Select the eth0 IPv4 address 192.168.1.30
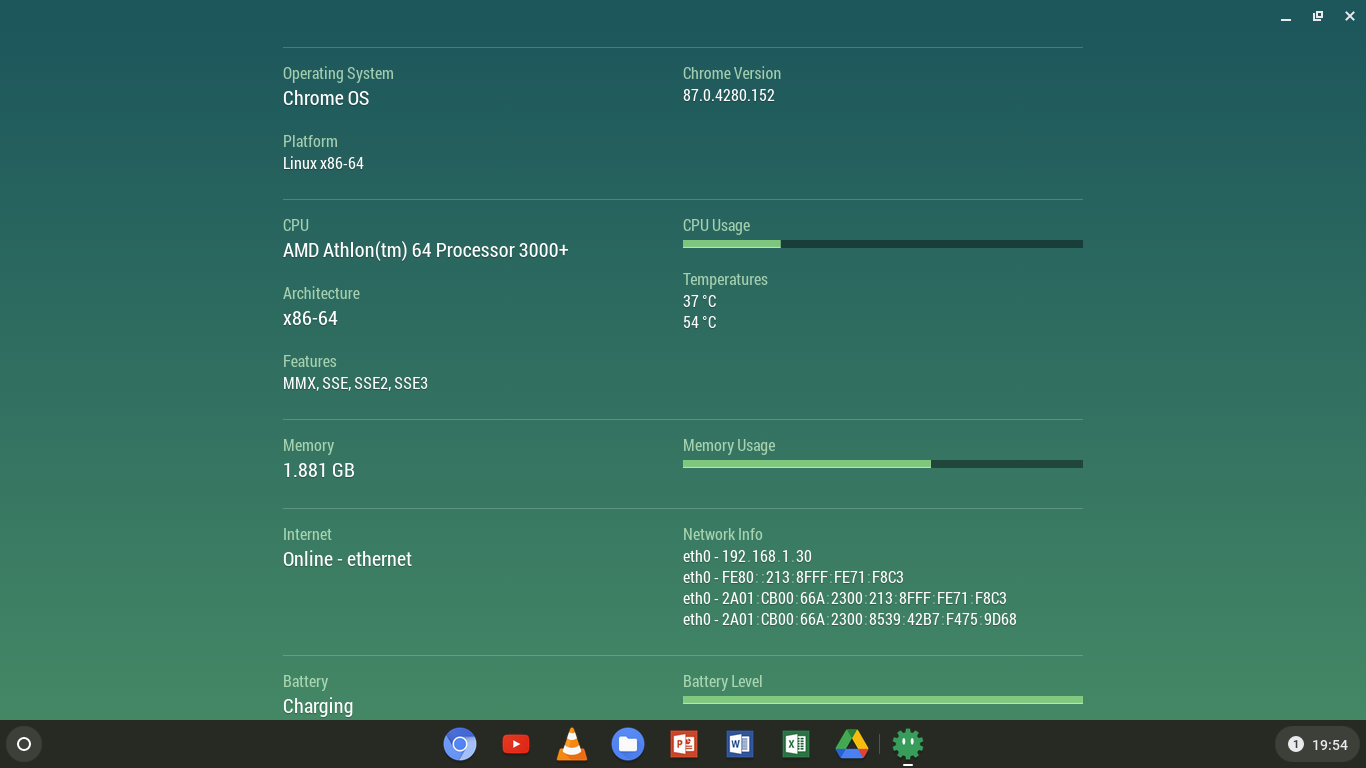The height and width of the screenshot is (768, 1366). click(747, 556)
